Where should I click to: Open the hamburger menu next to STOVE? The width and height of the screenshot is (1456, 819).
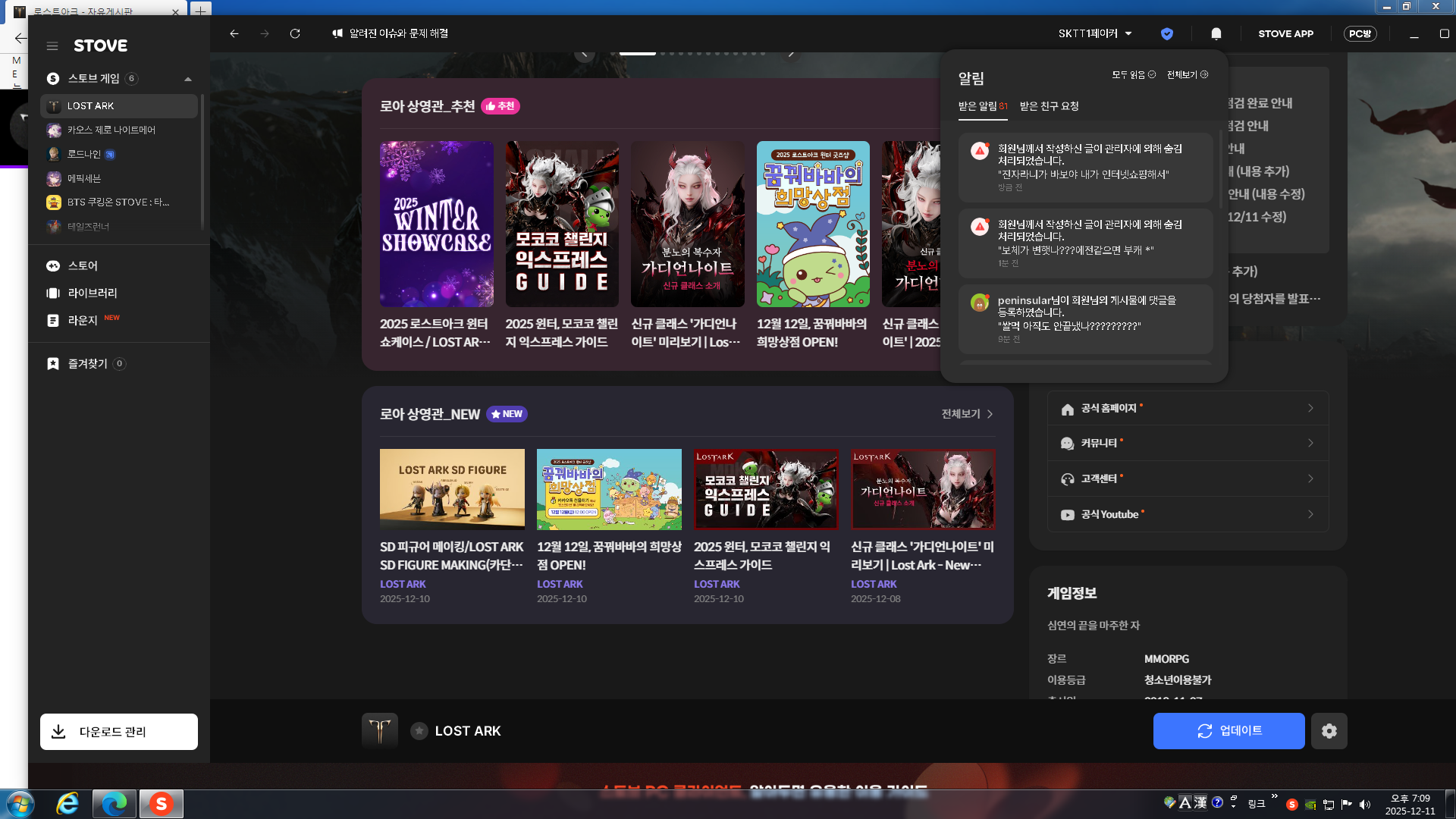[x=52, y=46]
